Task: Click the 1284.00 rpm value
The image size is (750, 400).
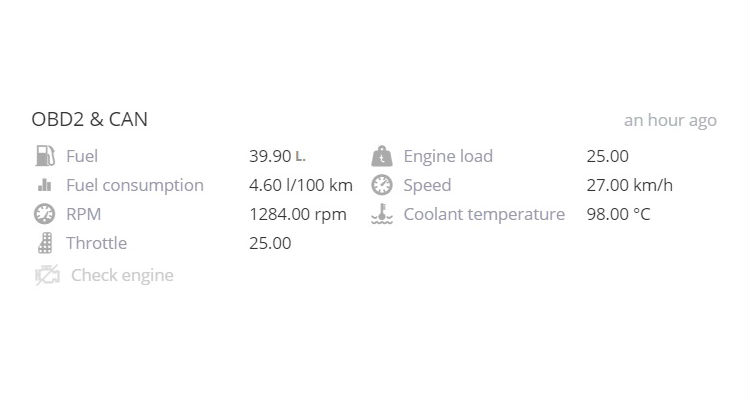Action: tap(298, 214)
